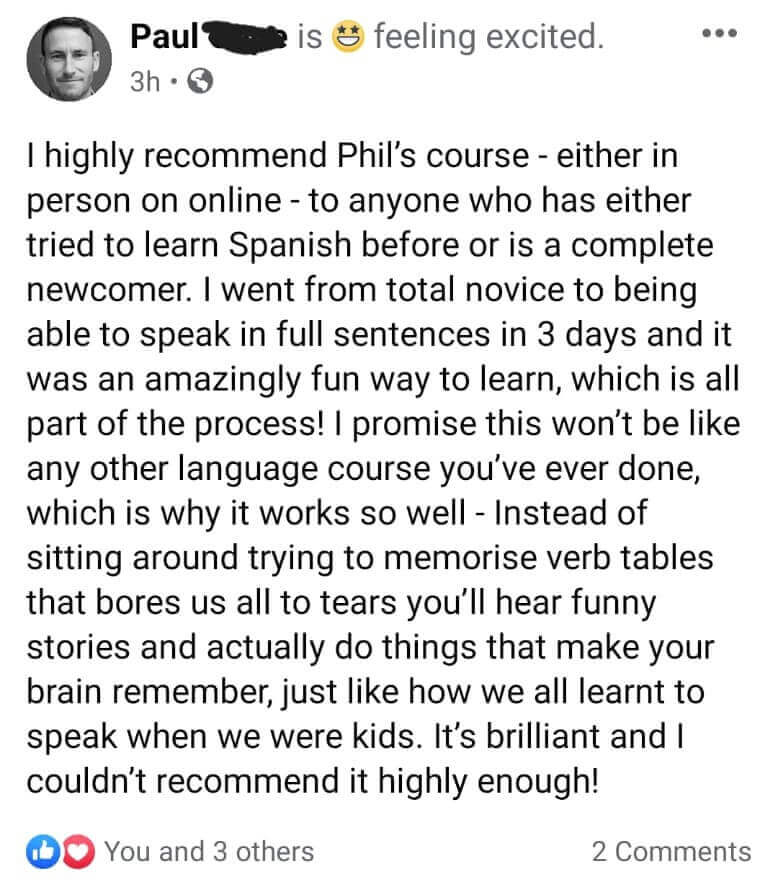This screenshot has width=761, height=886.
Task: Click the excited face emoji
Action: coord(349,38)
